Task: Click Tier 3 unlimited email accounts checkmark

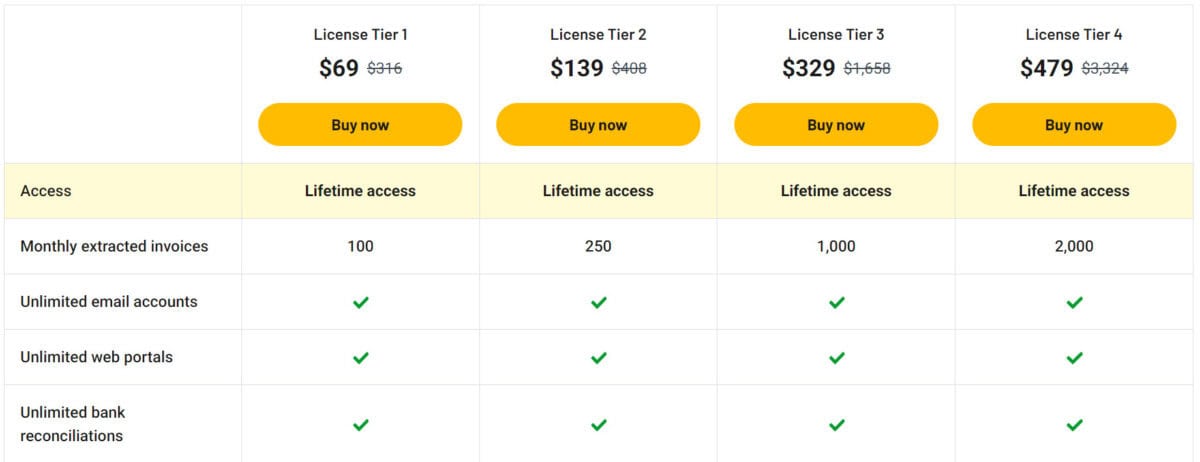Action: click(836, 302)
